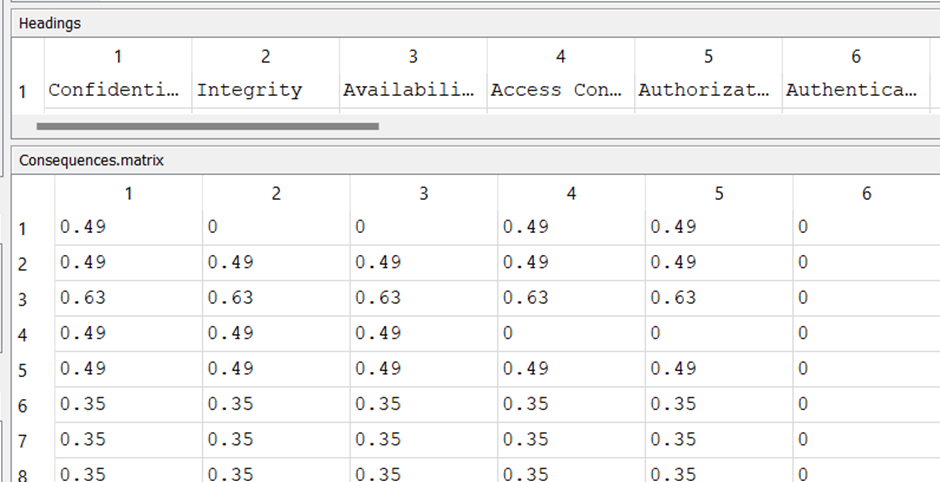Select the 'Confidenti…' heading cell
This screenshot has width=940, height=482.
[x=118, y=91]
